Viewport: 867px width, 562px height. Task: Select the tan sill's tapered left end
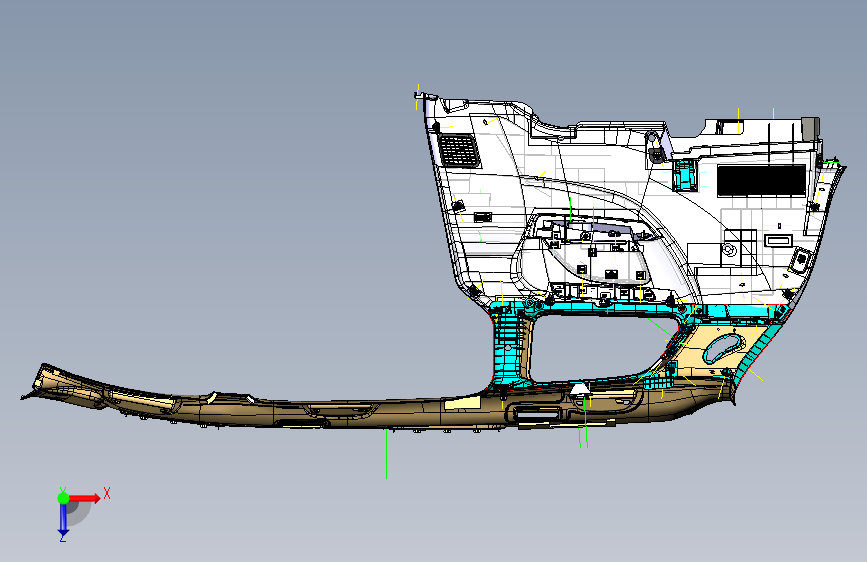pyautogui.click(x=61, y=386)
